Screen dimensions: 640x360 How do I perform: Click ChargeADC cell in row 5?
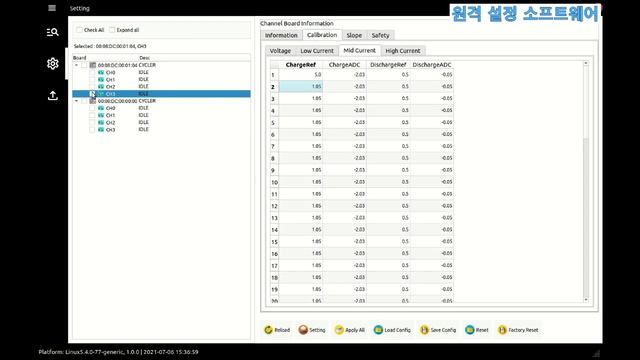coord(344,122)
